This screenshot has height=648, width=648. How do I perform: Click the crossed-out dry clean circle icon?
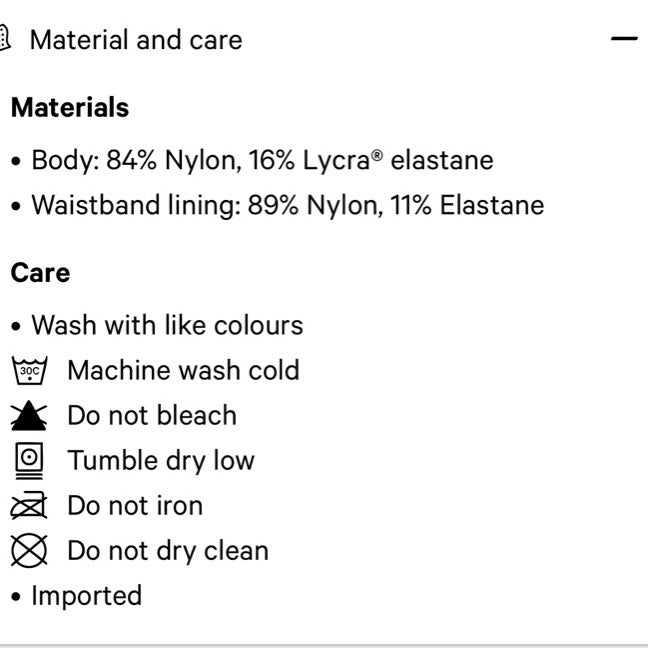pyautogui.click(x=29, y=550)
